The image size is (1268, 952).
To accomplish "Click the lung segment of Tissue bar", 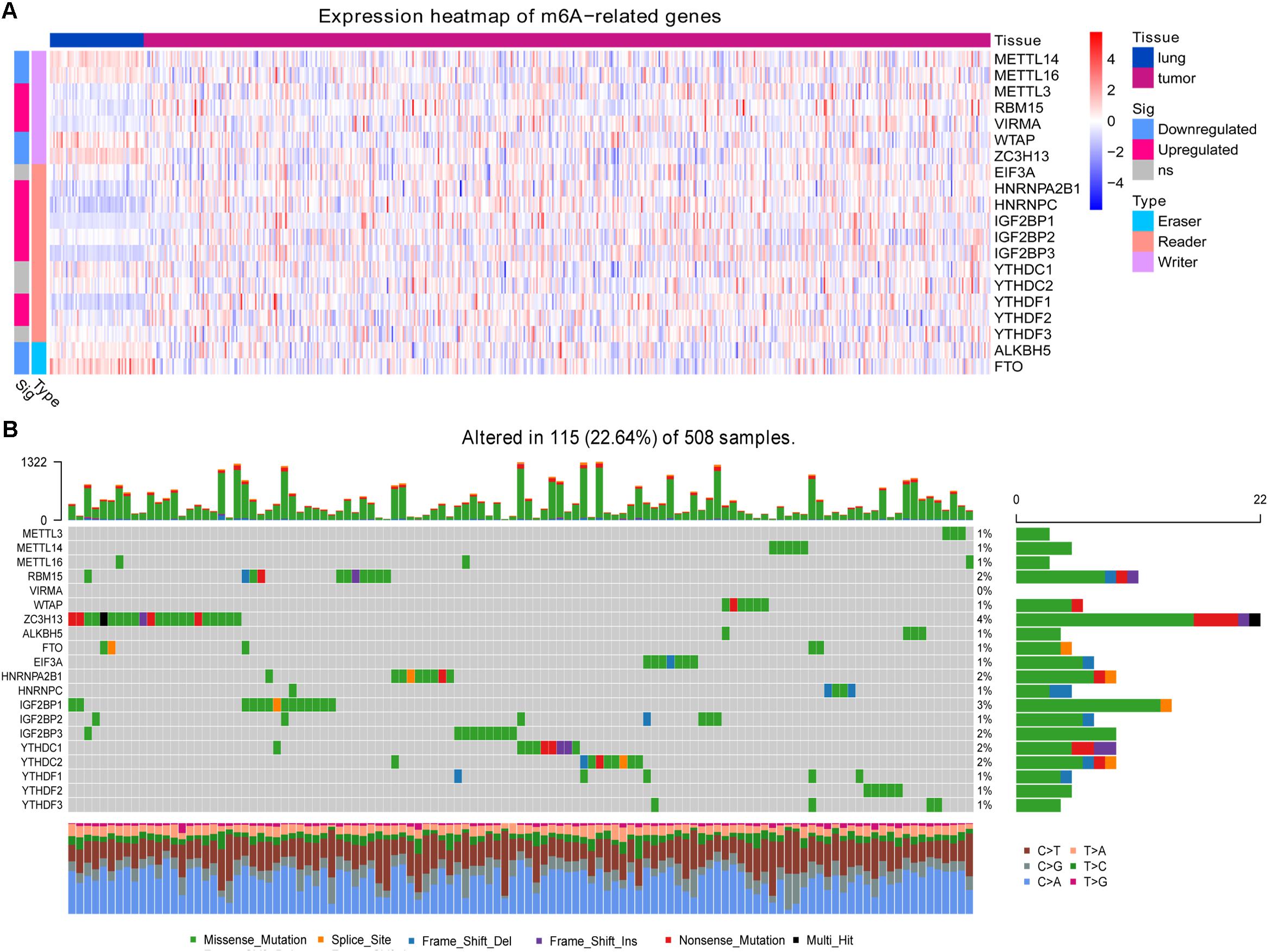I will coord(97,40).
